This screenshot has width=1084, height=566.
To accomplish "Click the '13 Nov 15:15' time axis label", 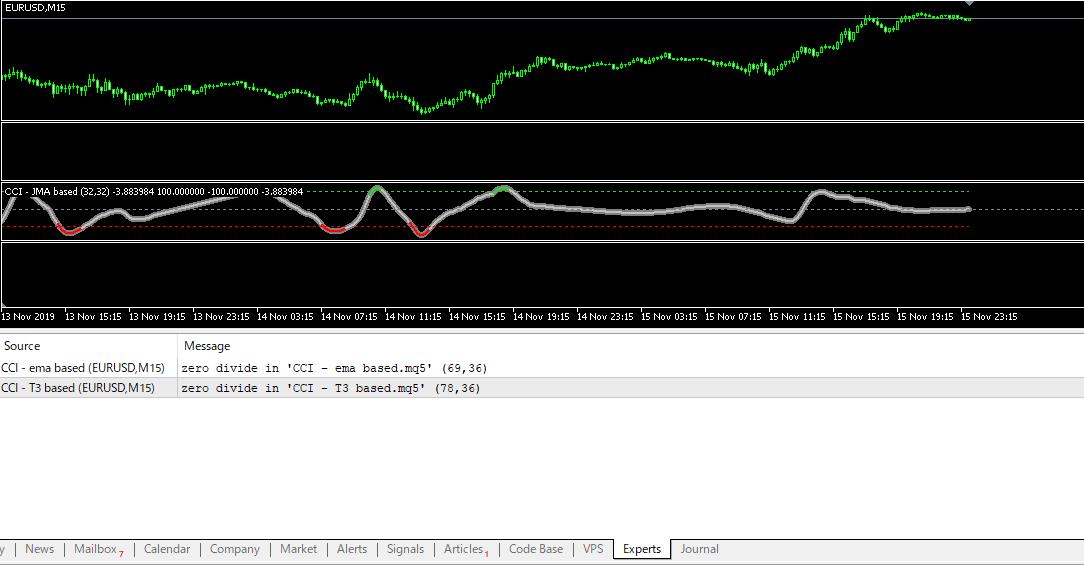I will [93, 317].
